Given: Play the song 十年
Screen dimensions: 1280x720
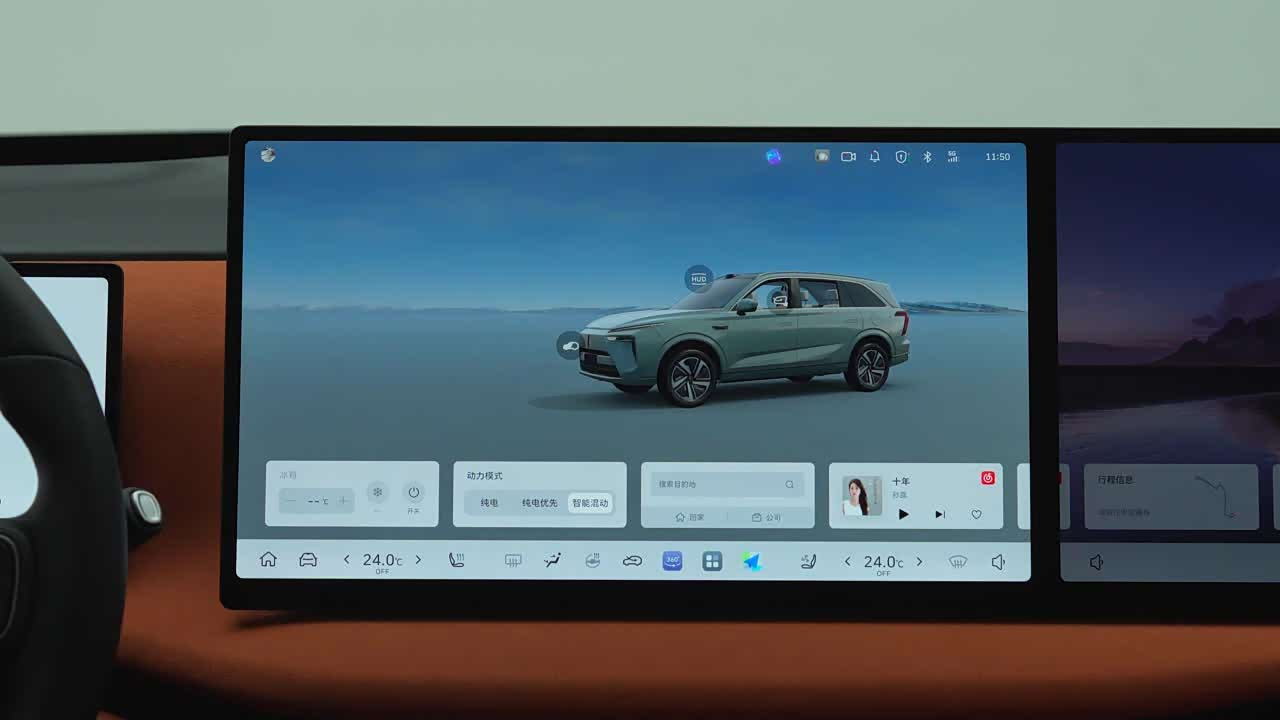Looking at the screenshot, I should [904, 514].
